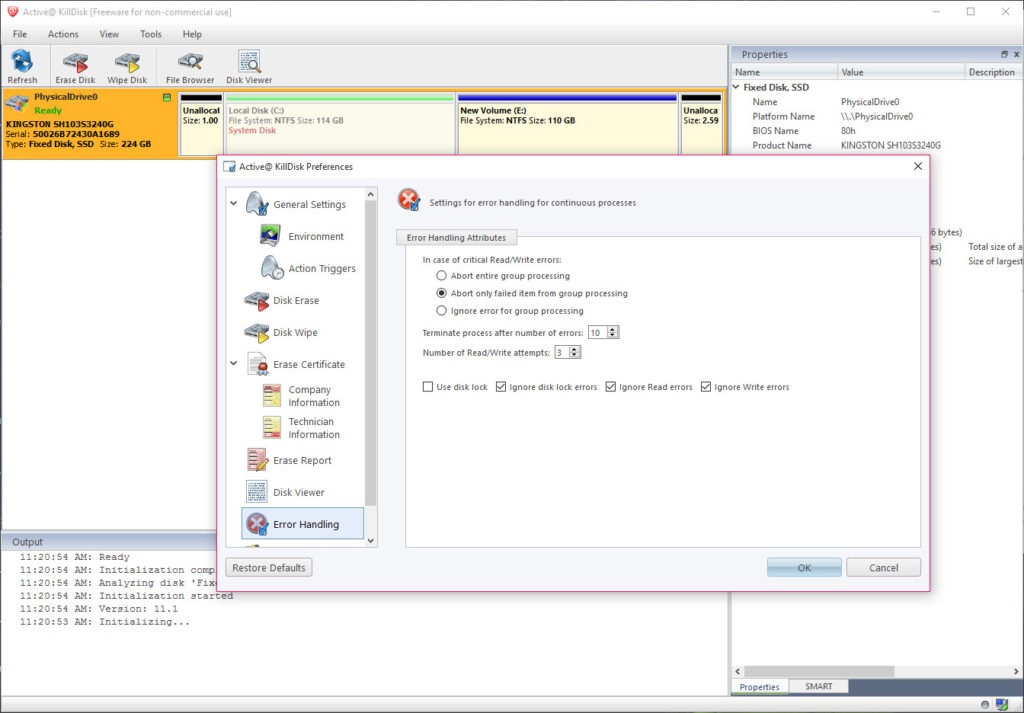The image size is (1024, 713).
Task: Close the Preferences dialog
Action: [x=918, y=166]
